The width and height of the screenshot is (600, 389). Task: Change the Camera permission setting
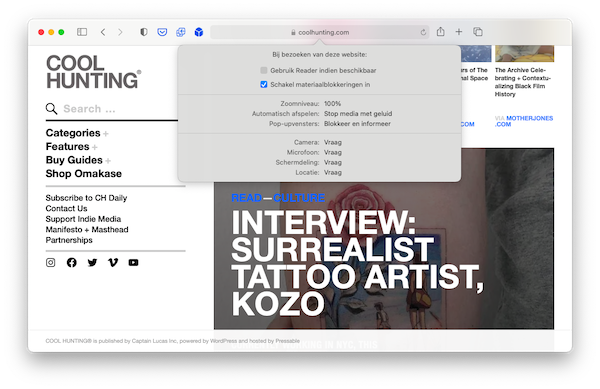(333, 142)
